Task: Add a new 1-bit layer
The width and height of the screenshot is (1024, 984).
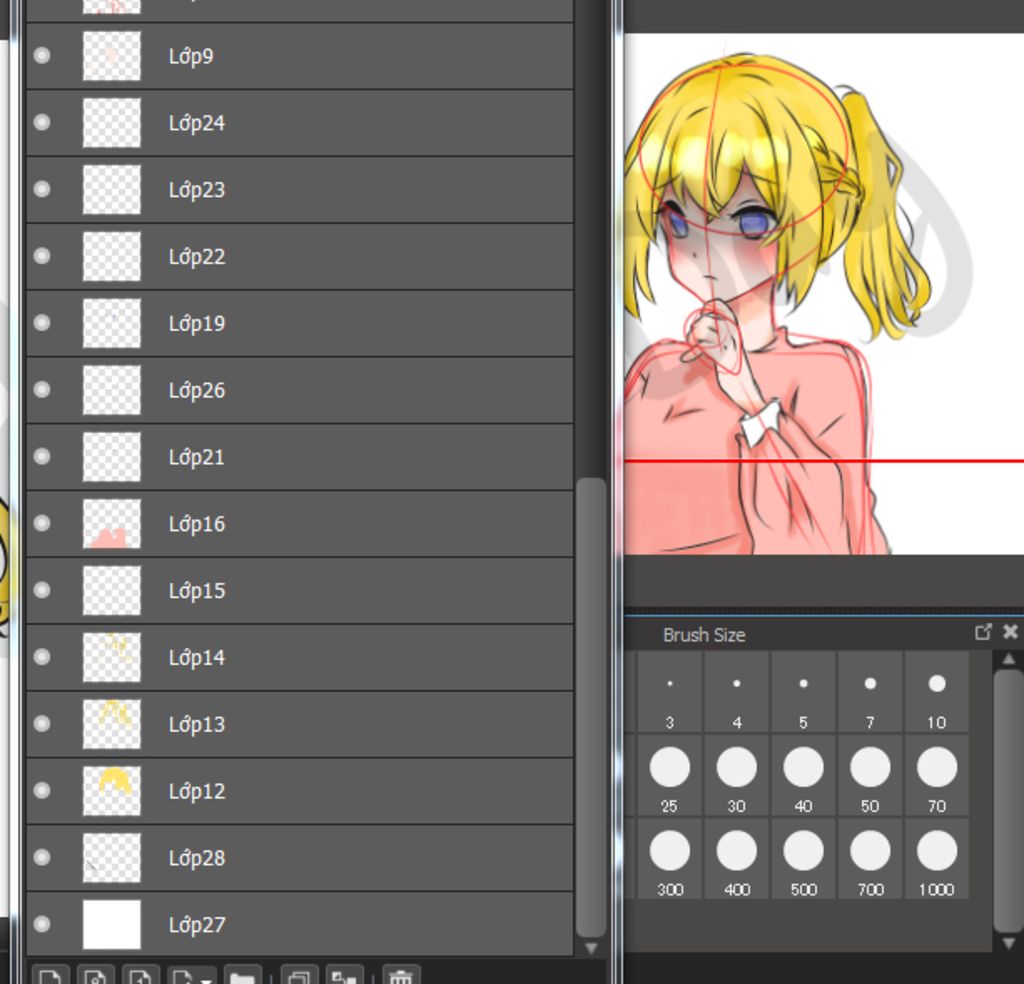Action: [140, 975]
